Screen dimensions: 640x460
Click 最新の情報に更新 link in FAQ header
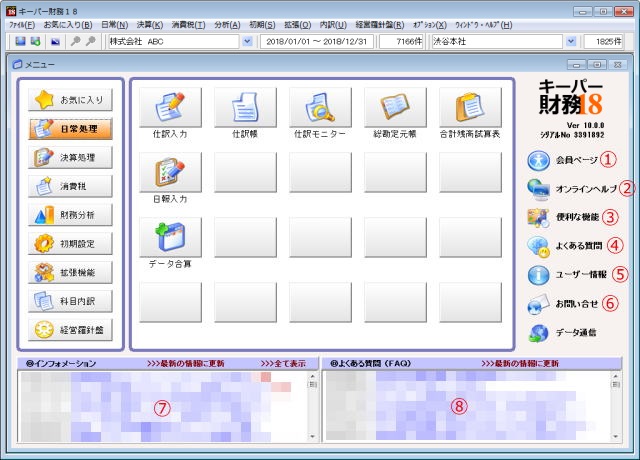point(520,363)
